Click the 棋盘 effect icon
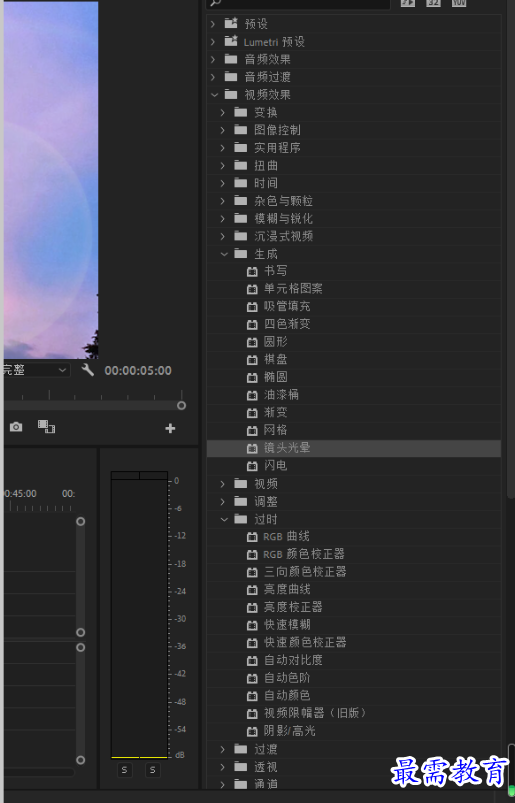 point(252,360)
